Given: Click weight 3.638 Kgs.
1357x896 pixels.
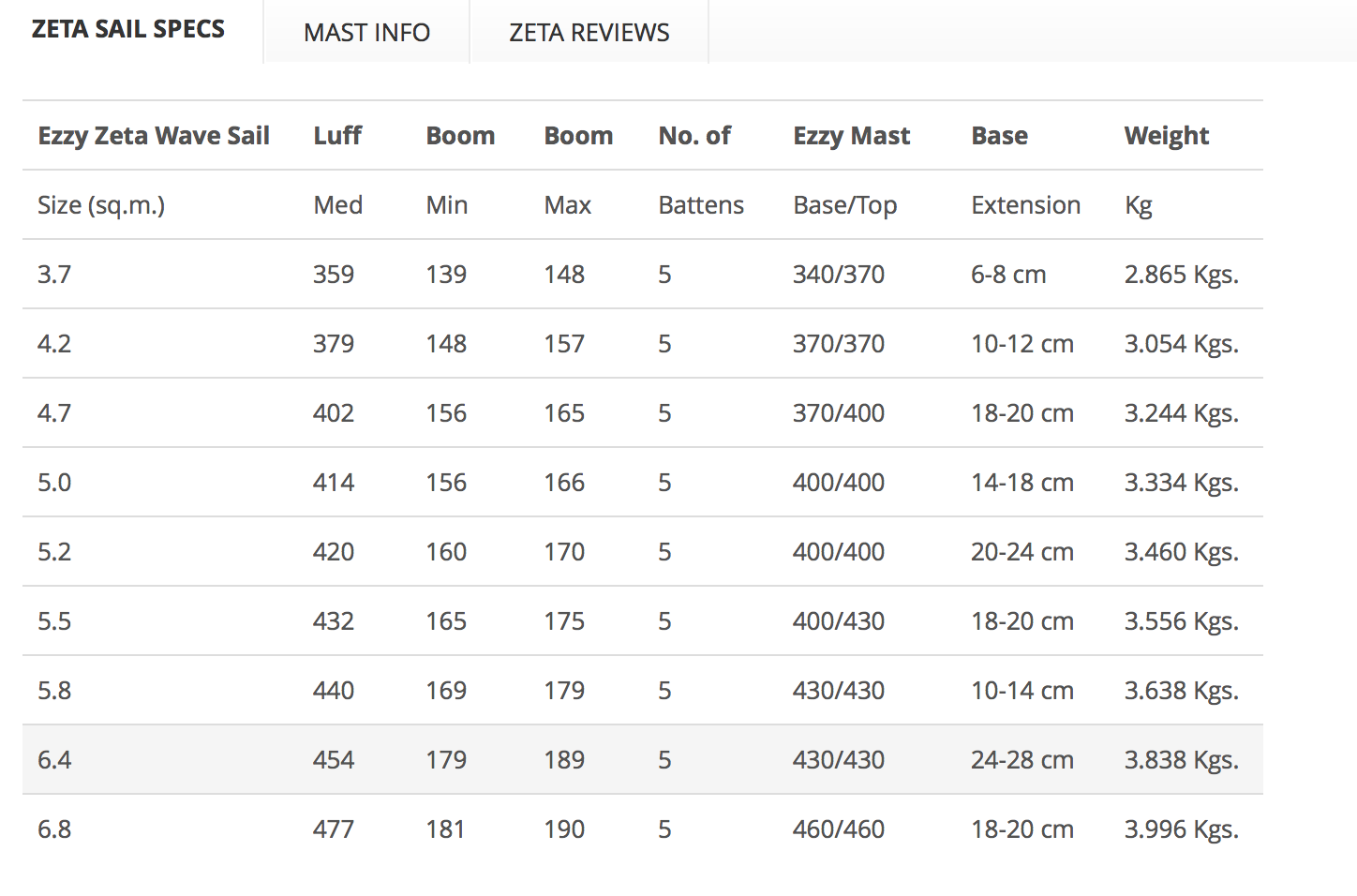Looking at the screenshot, I should pyautogui.click(x=1181, y=691).
